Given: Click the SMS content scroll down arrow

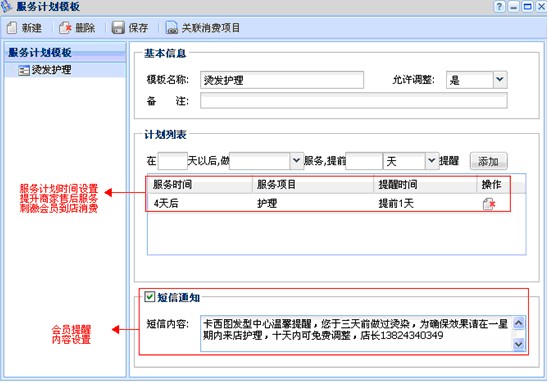Looking at the screenshot, I should click(x=518, y=344).
